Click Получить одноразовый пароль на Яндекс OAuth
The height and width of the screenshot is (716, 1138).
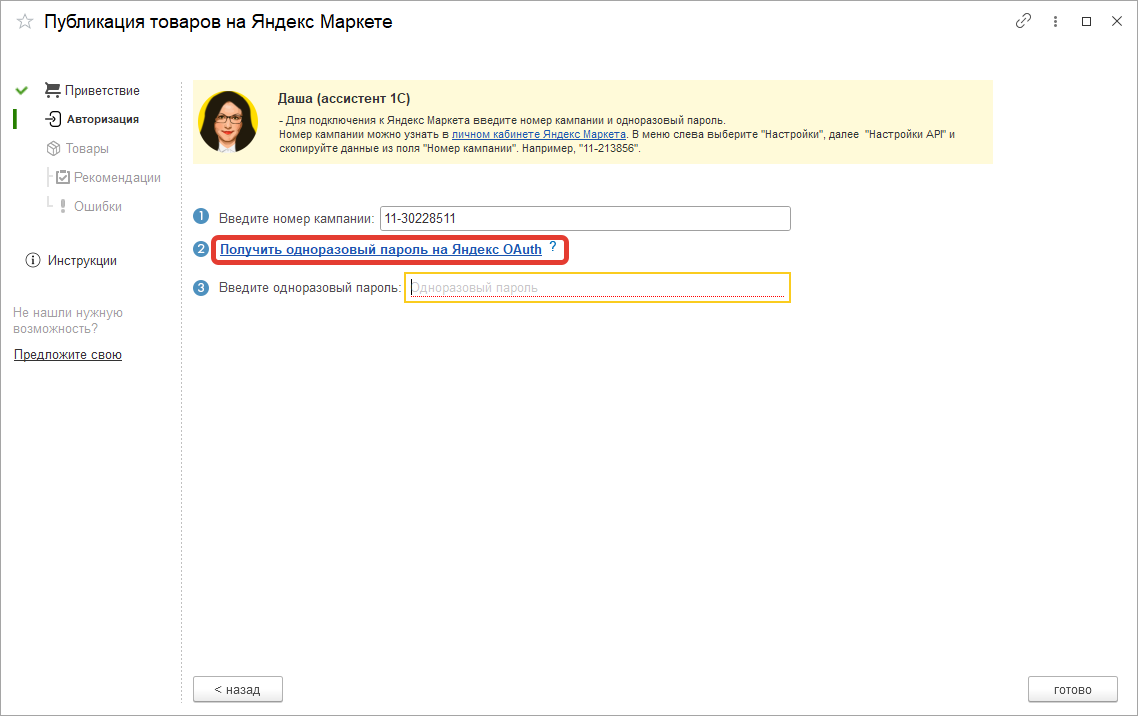click(x=381, y=250)
